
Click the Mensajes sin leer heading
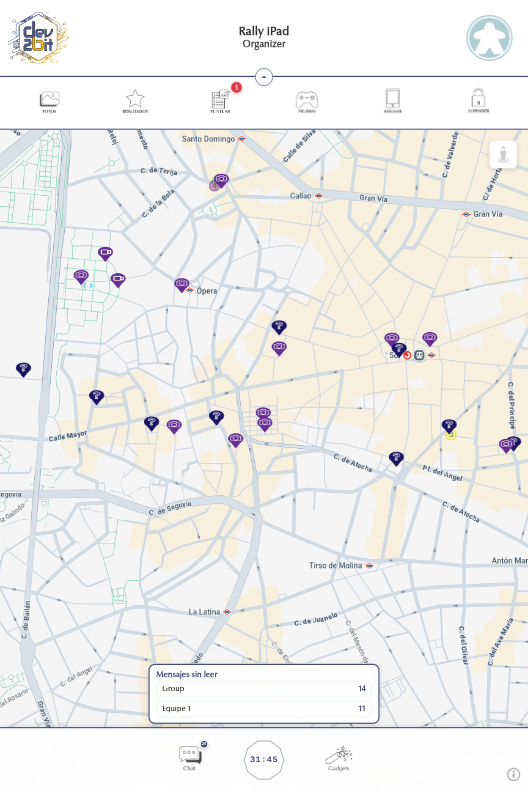186,674
